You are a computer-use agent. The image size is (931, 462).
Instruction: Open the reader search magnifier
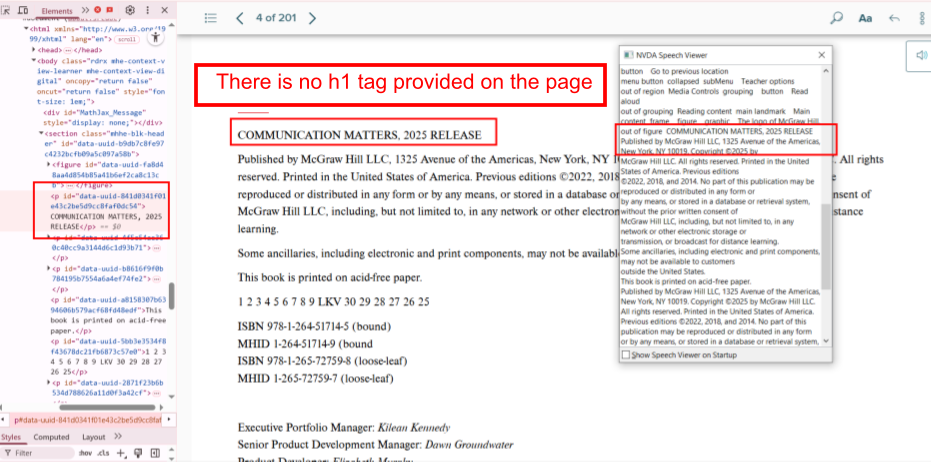(x=836, y=18)
